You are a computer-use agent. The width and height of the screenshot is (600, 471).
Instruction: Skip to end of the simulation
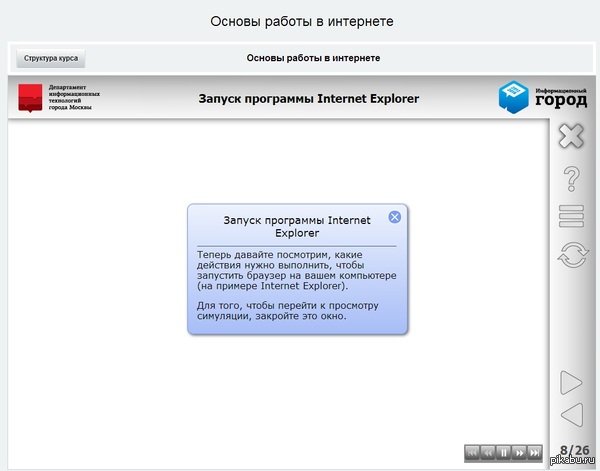(535, 452)
